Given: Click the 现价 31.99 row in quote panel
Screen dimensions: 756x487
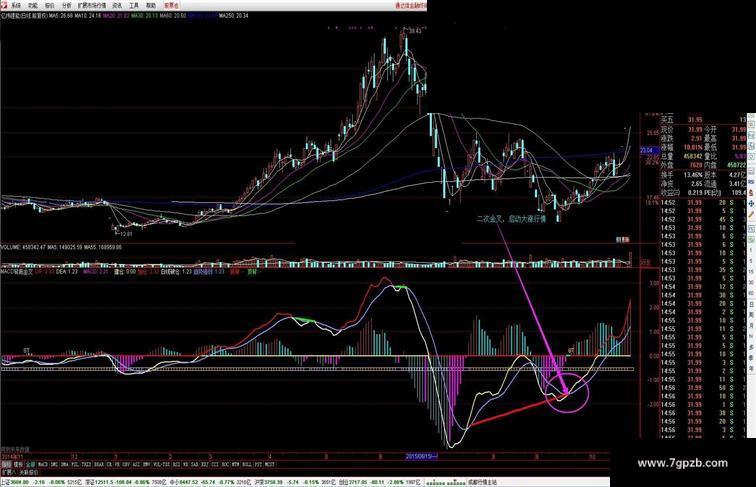Looking at the screenshot, I should pyautogui.click(x=681, y=130).
